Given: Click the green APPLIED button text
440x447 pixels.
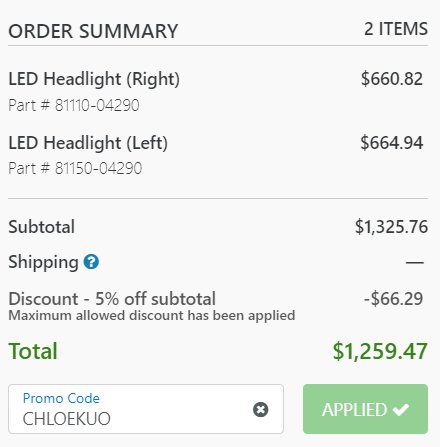Looking at the screenshot, I should [354, 410].
